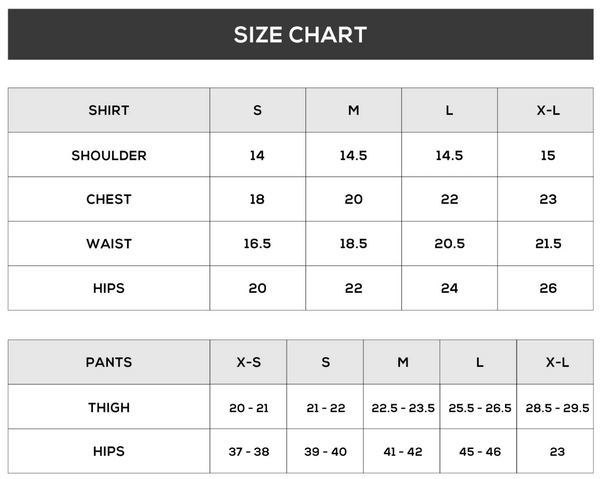Select thigh range 28.5 - 29.5

(x=557, y=407)
